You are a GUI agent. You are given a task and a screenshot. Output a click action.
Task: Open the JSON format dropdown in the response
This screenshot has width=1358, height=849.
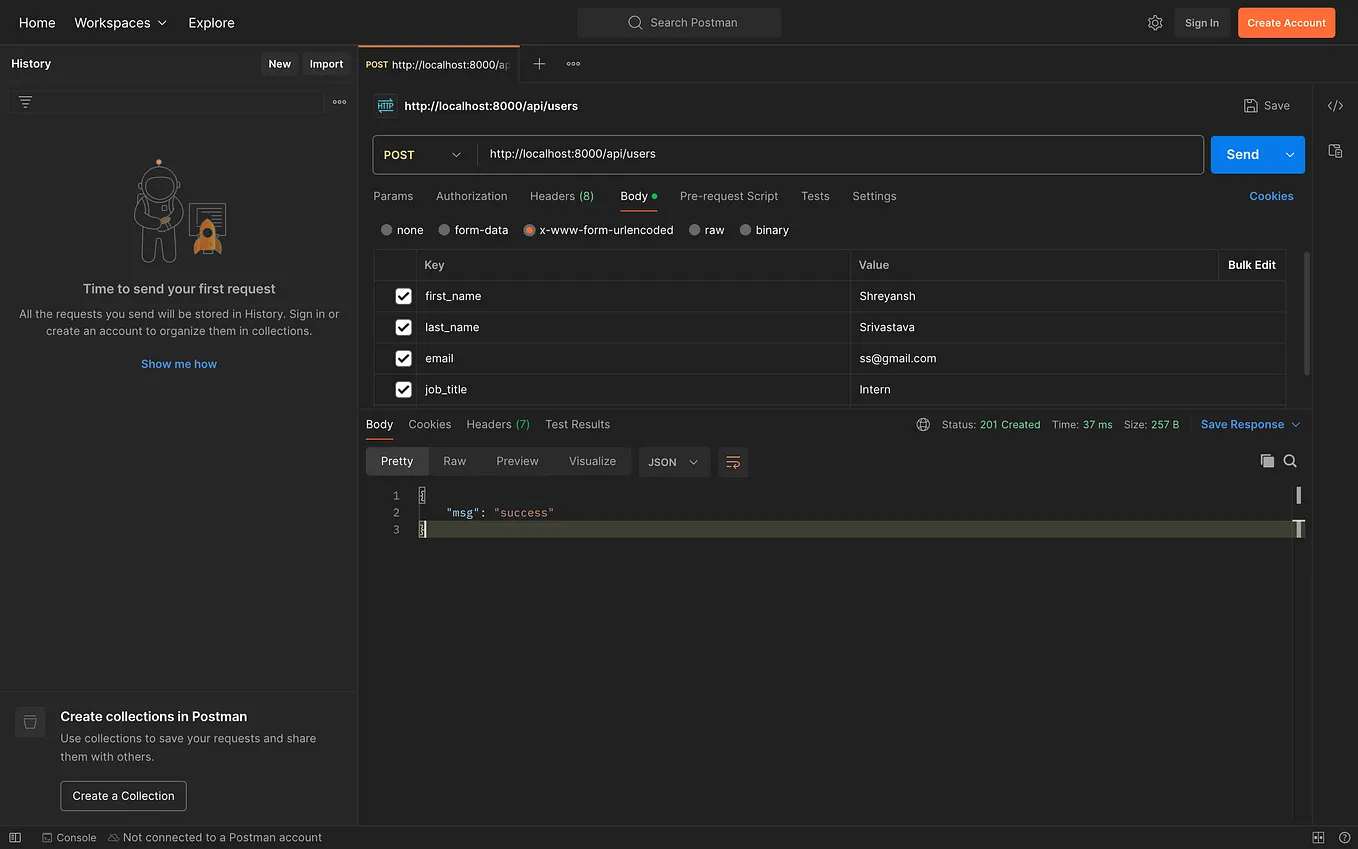pos(673,462)
